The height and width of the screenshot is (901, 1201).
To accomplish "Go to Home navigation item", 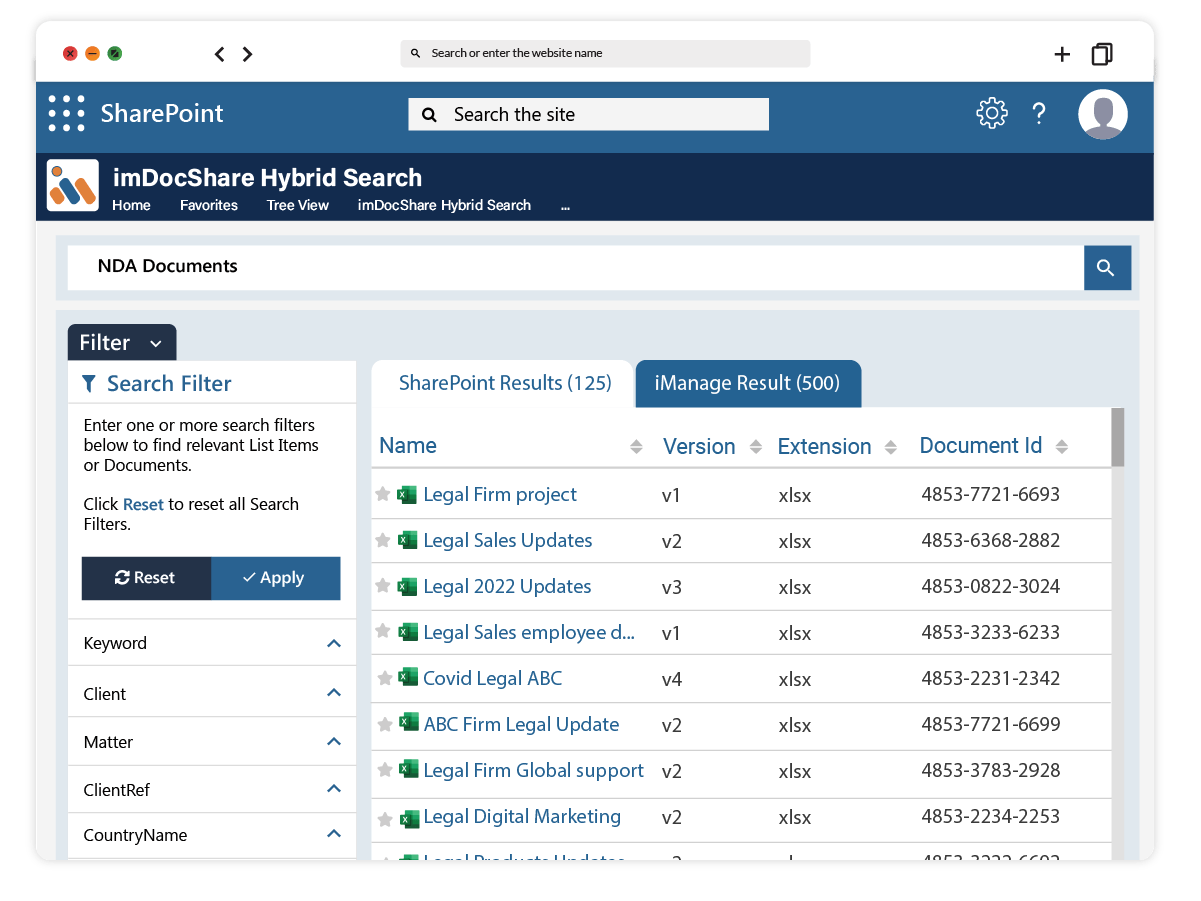I will (131, 205).
